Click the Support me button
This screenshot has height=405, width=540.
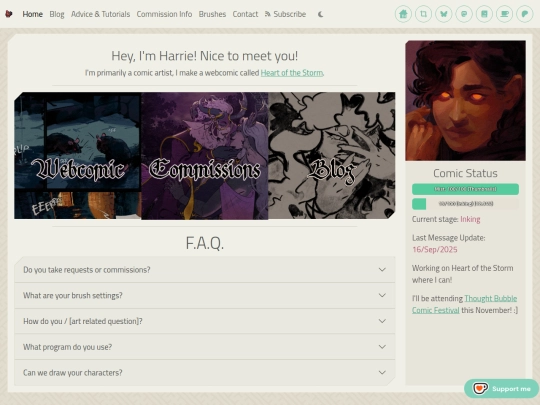pyautogui.click(x=501, y=389)
